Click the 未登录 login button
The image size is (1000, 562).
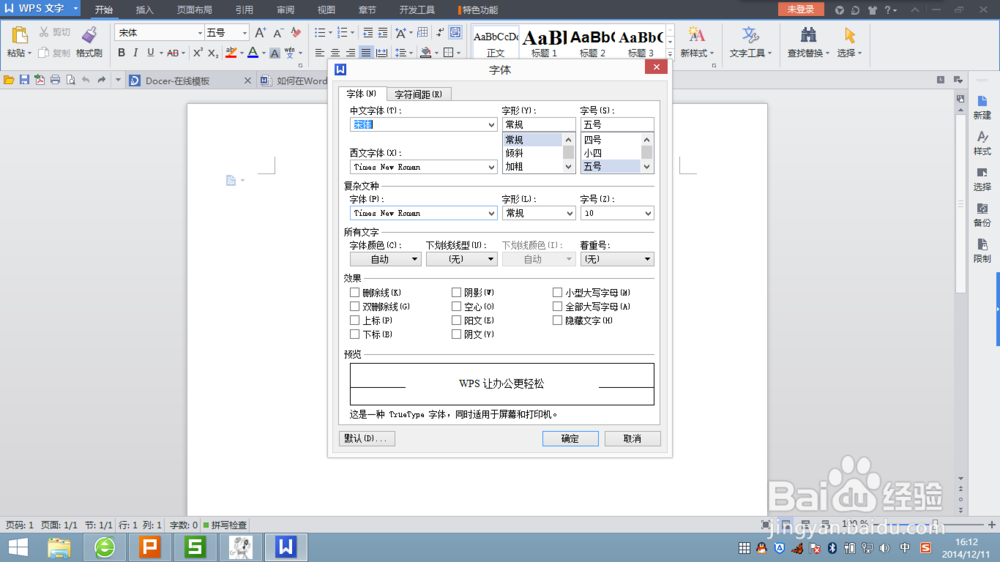pyautogui.click(x=800, y=9)
